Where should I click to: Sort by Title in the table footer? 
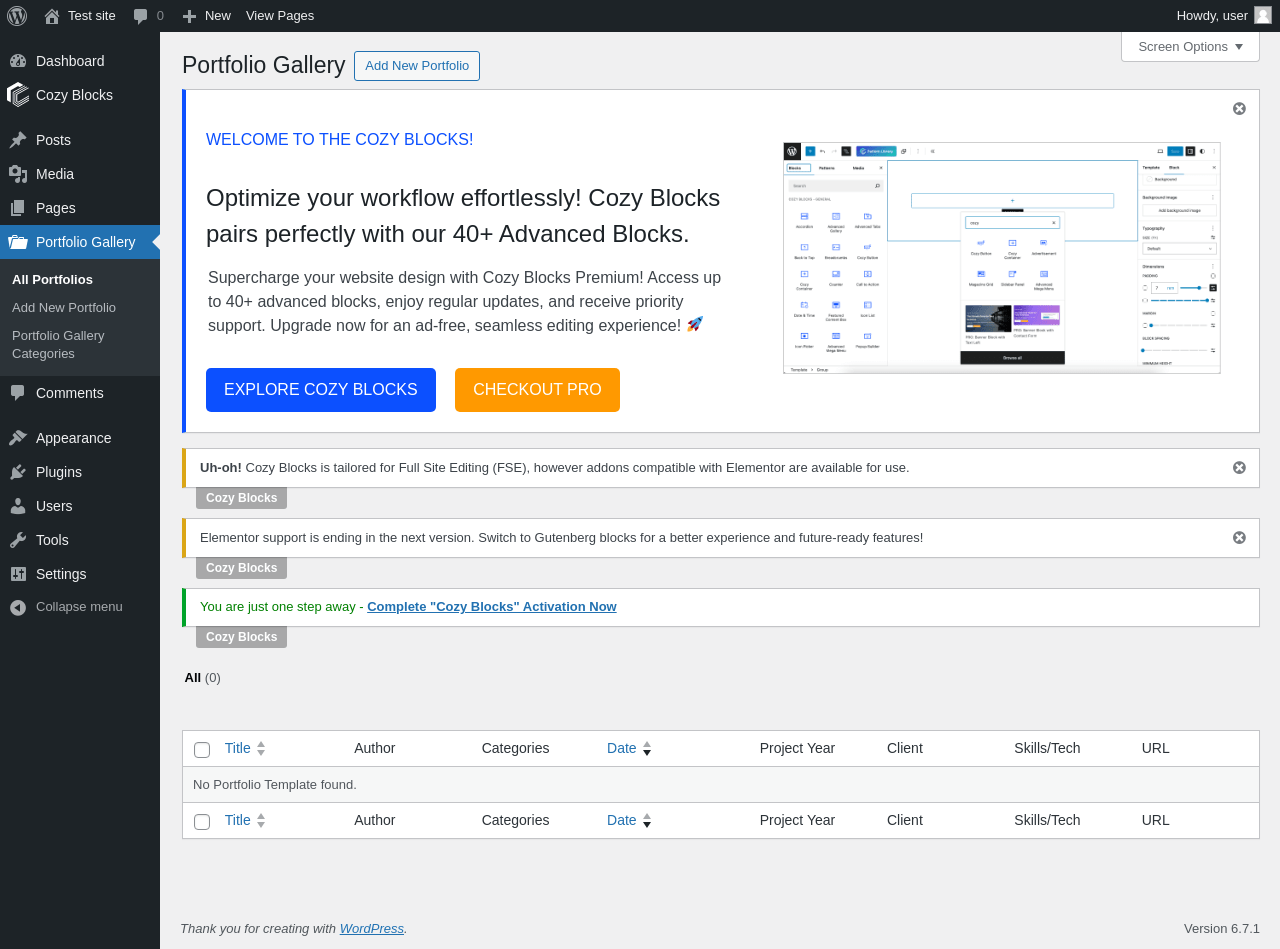point(245,820)
